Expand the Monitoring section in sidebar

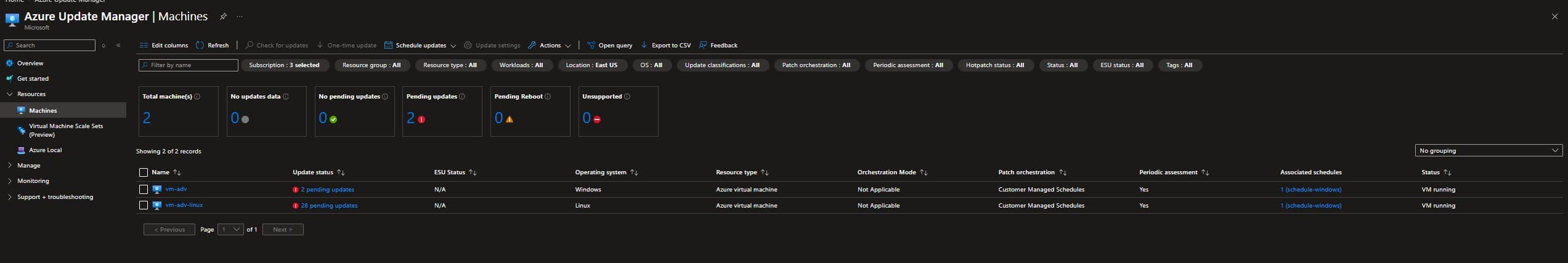pos(9,181)
